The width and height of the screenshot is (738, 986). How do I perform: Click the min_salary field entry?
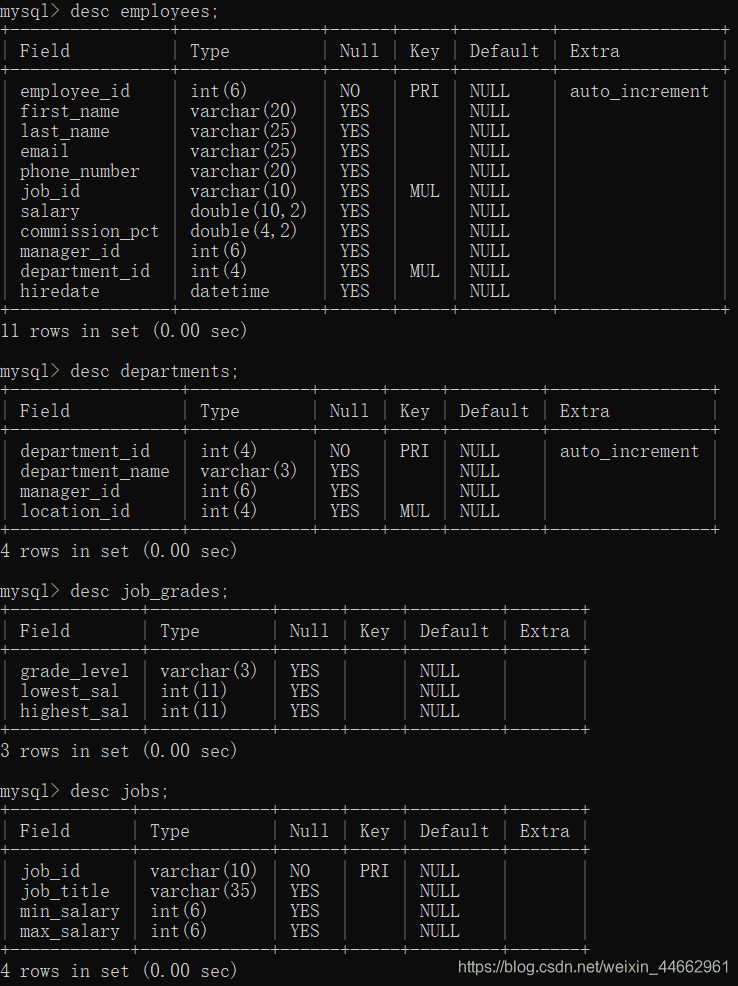click(x=70, y=911)
